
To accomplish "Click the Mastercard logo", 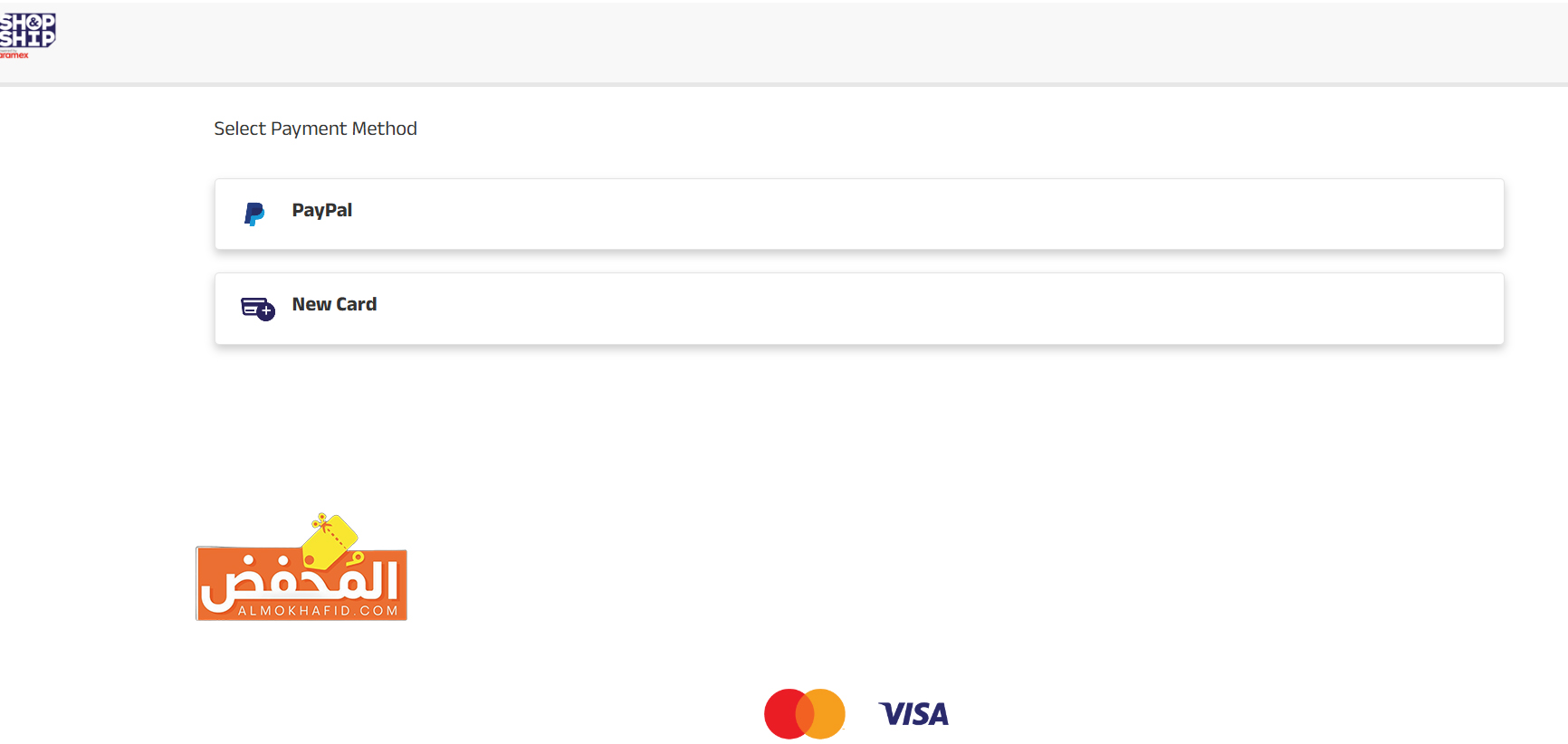I will pyautogui.click(x=804, y=714).
